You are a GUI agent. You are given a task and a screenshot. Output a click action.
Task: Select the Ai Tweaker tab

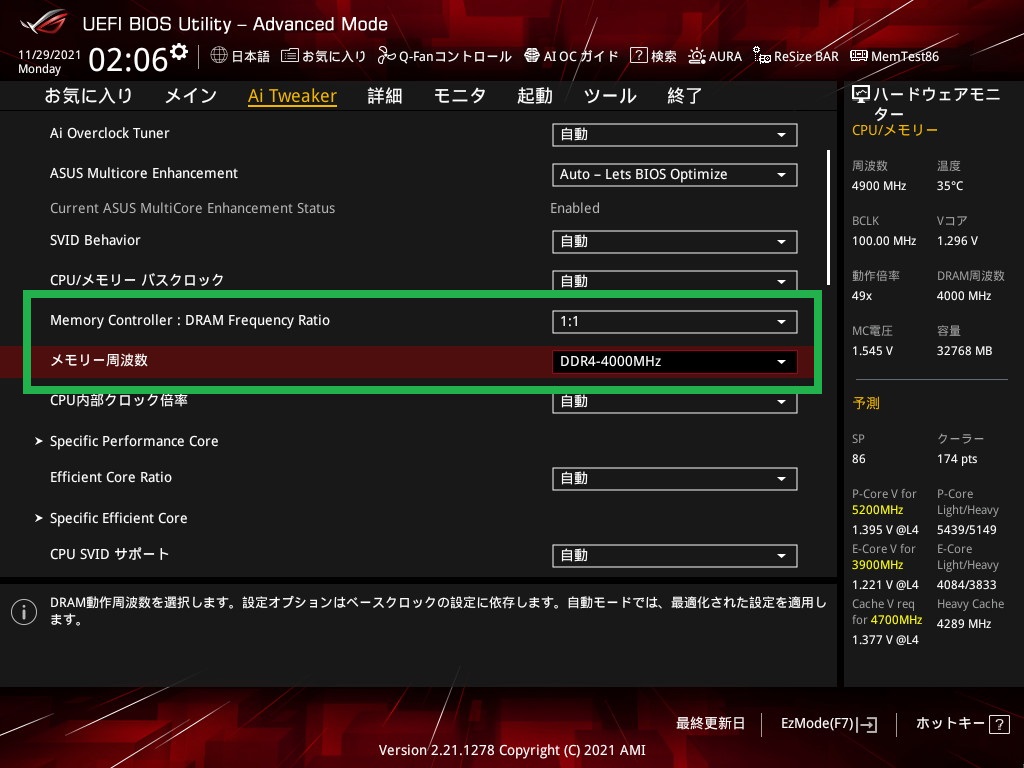293,96
